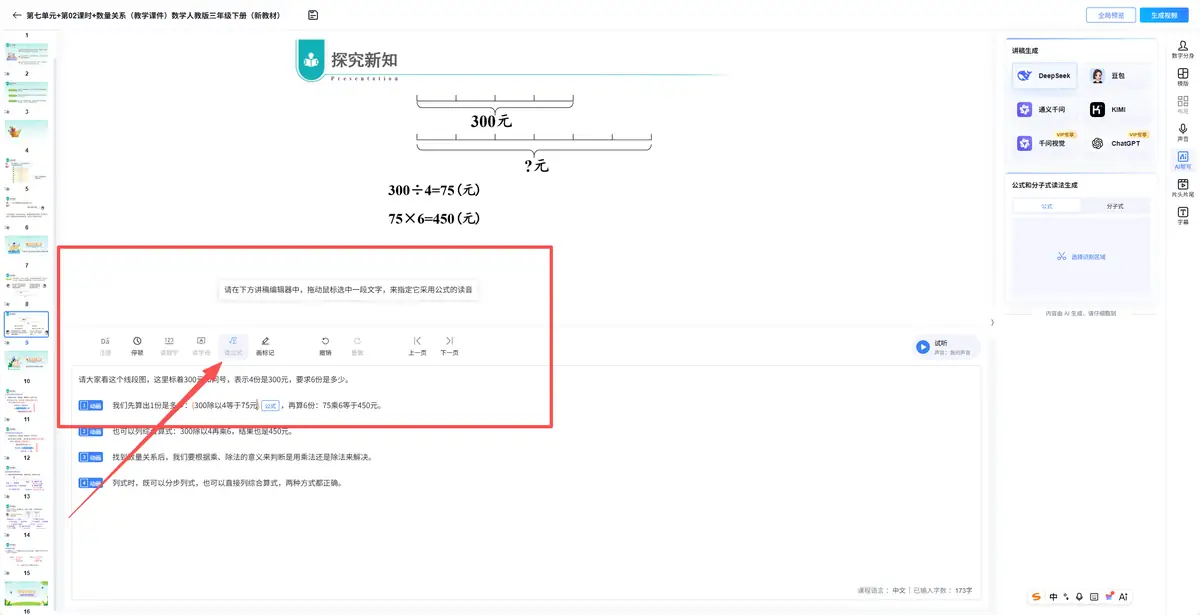Choose KIMI for script generation
This screenshot has width=1200, height=615.
point(1116,109)
